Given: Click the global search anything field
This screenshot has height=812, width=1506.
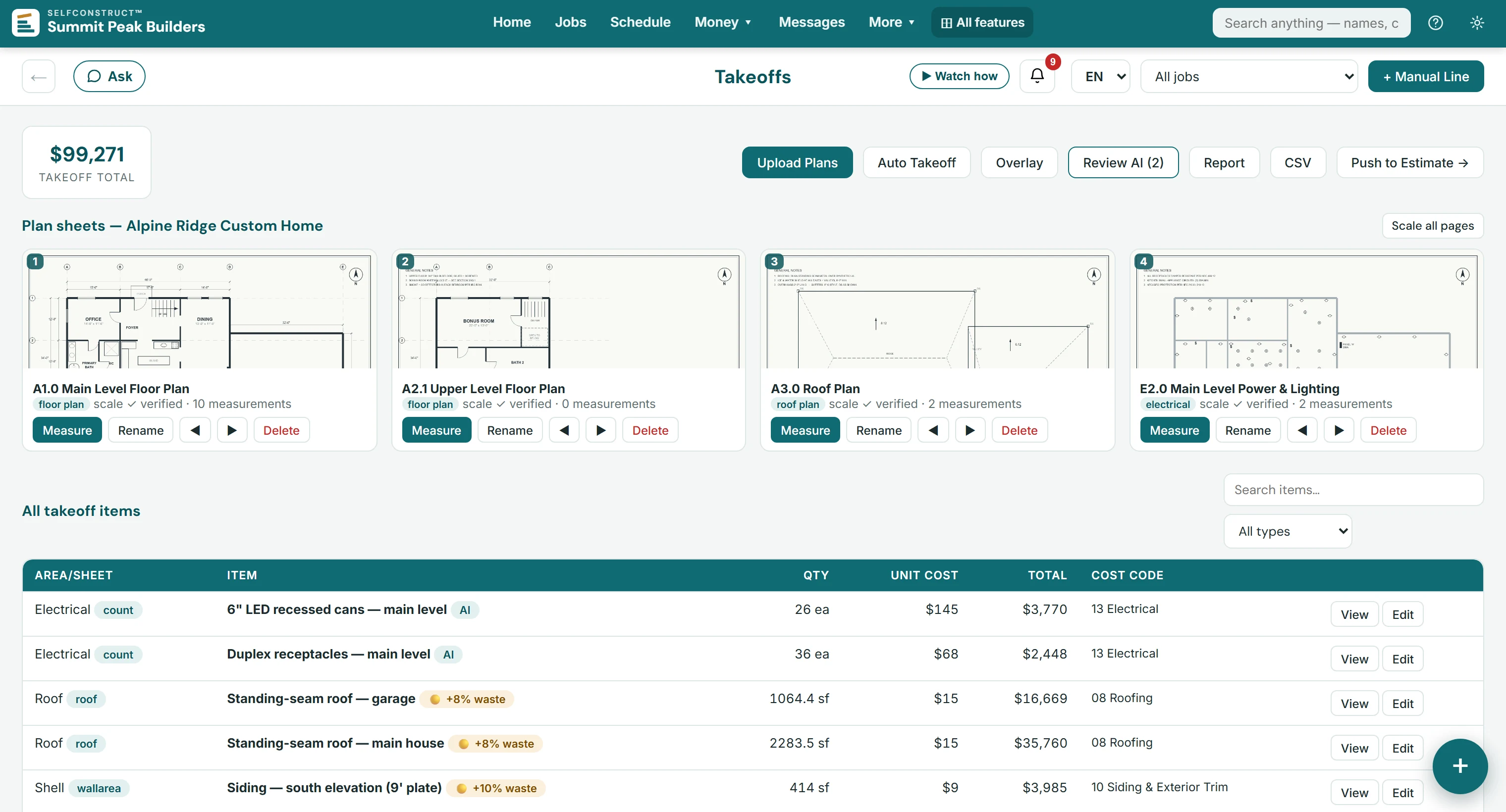Looking at the screenshot, I should (1311, 23).
